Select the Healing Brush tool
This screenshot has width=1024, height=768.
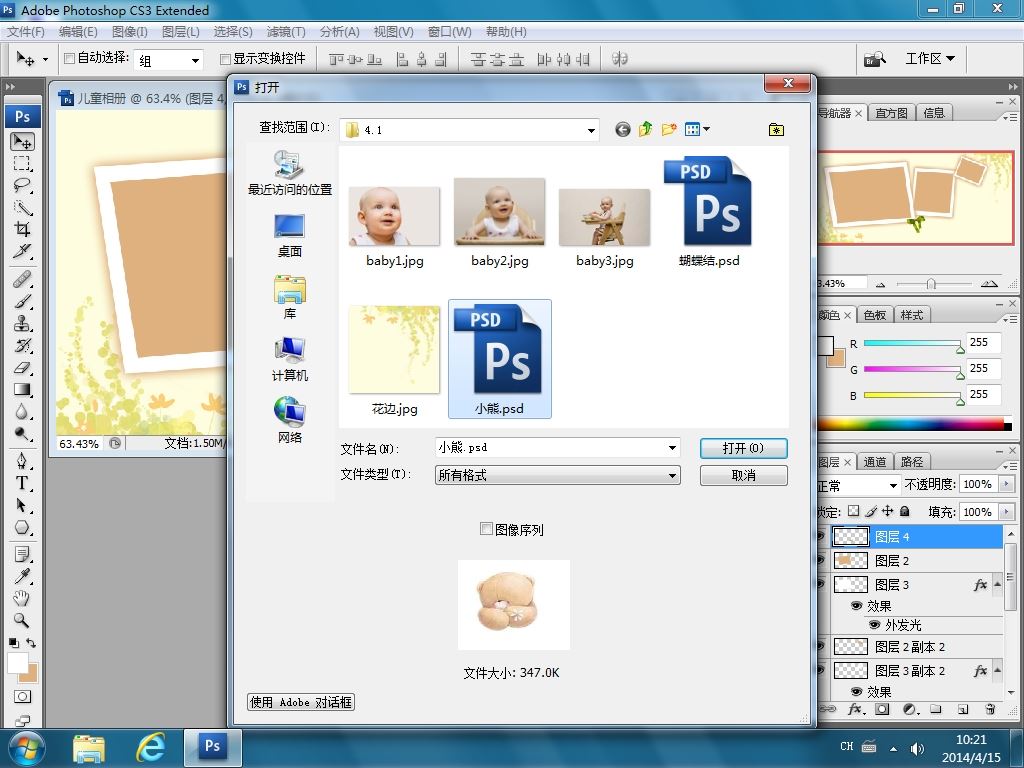coord(22,280)
